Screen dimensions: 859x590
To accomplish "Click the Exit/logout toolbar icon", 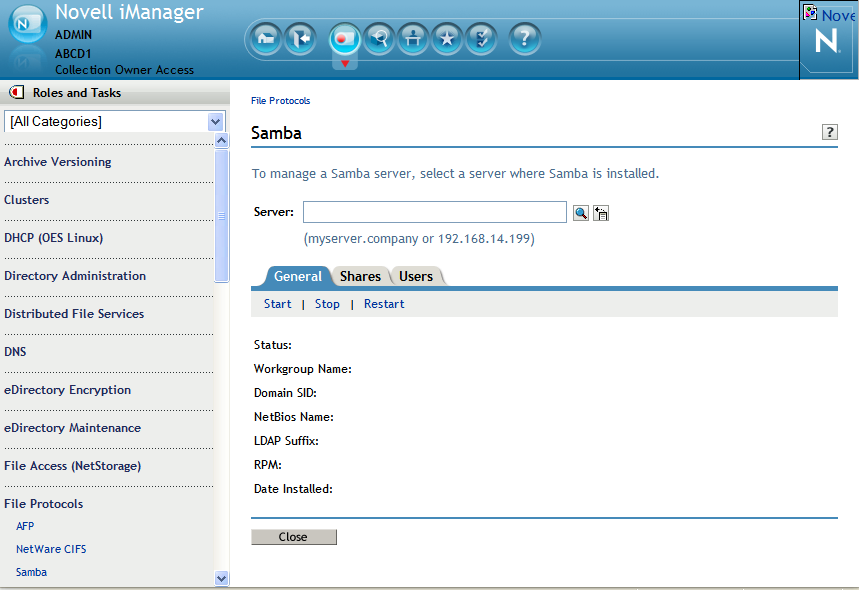I will coord(301,39).
